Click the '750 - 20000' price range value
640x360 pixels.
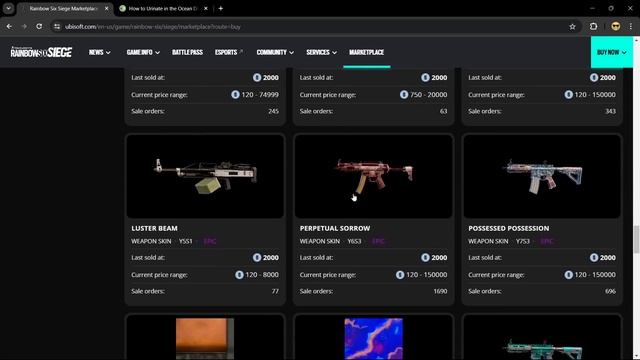429,95
